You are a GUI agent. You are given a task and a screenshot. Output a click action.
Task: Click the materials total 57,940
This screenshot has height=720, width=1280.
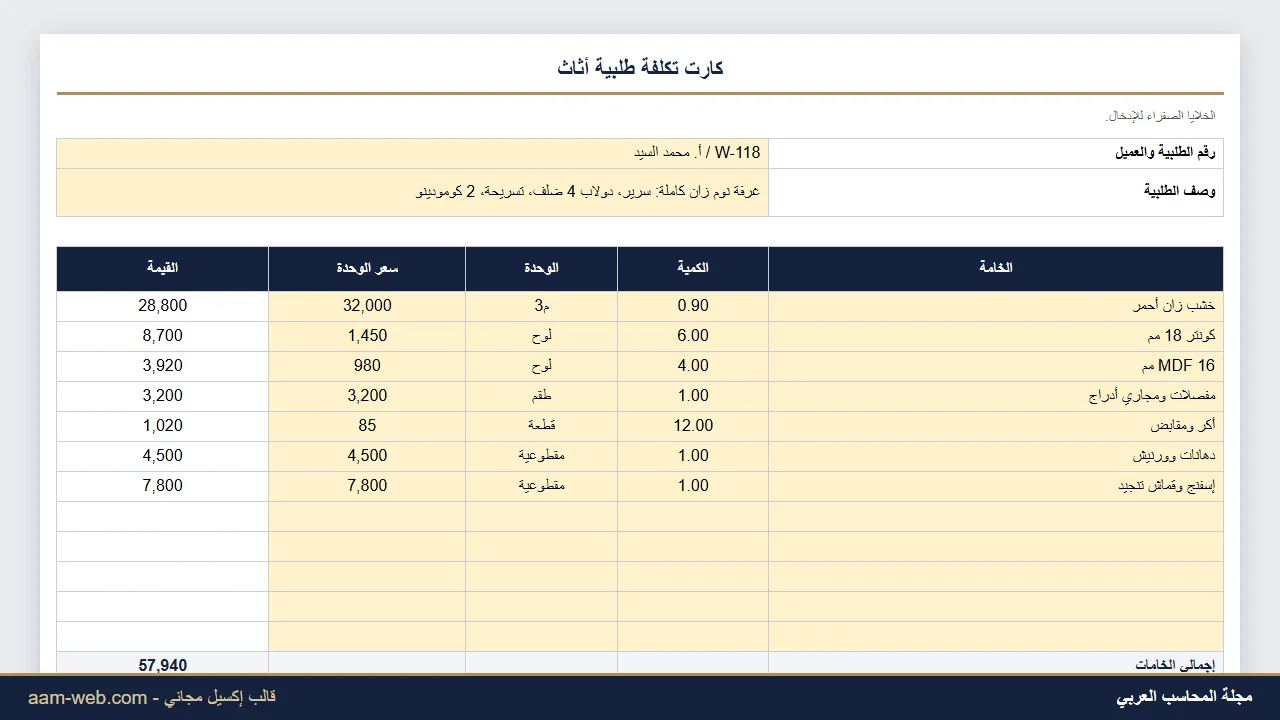click(x=163, y=665)
